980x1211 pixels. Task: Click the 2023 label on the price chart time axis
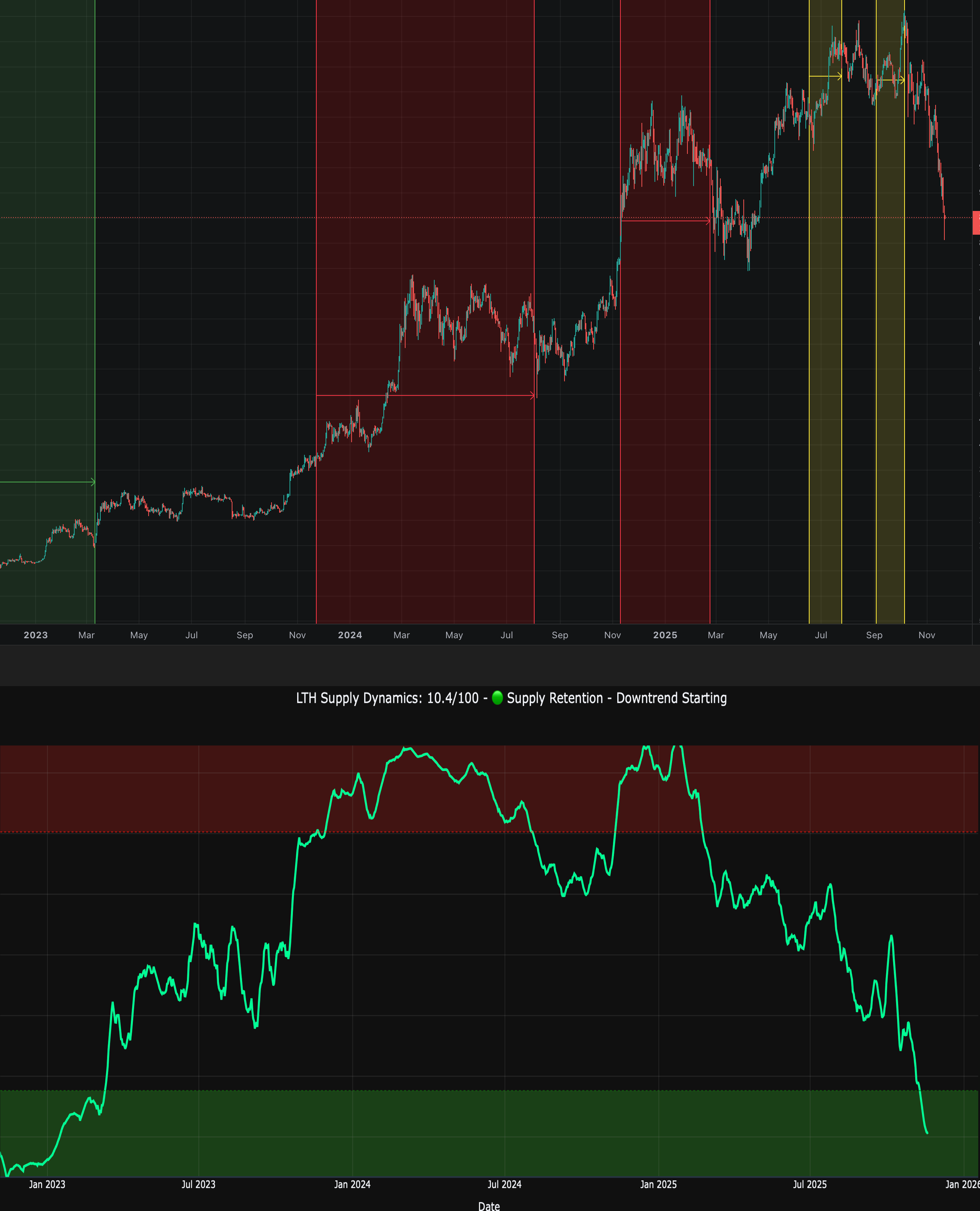(x=36, y=635)
